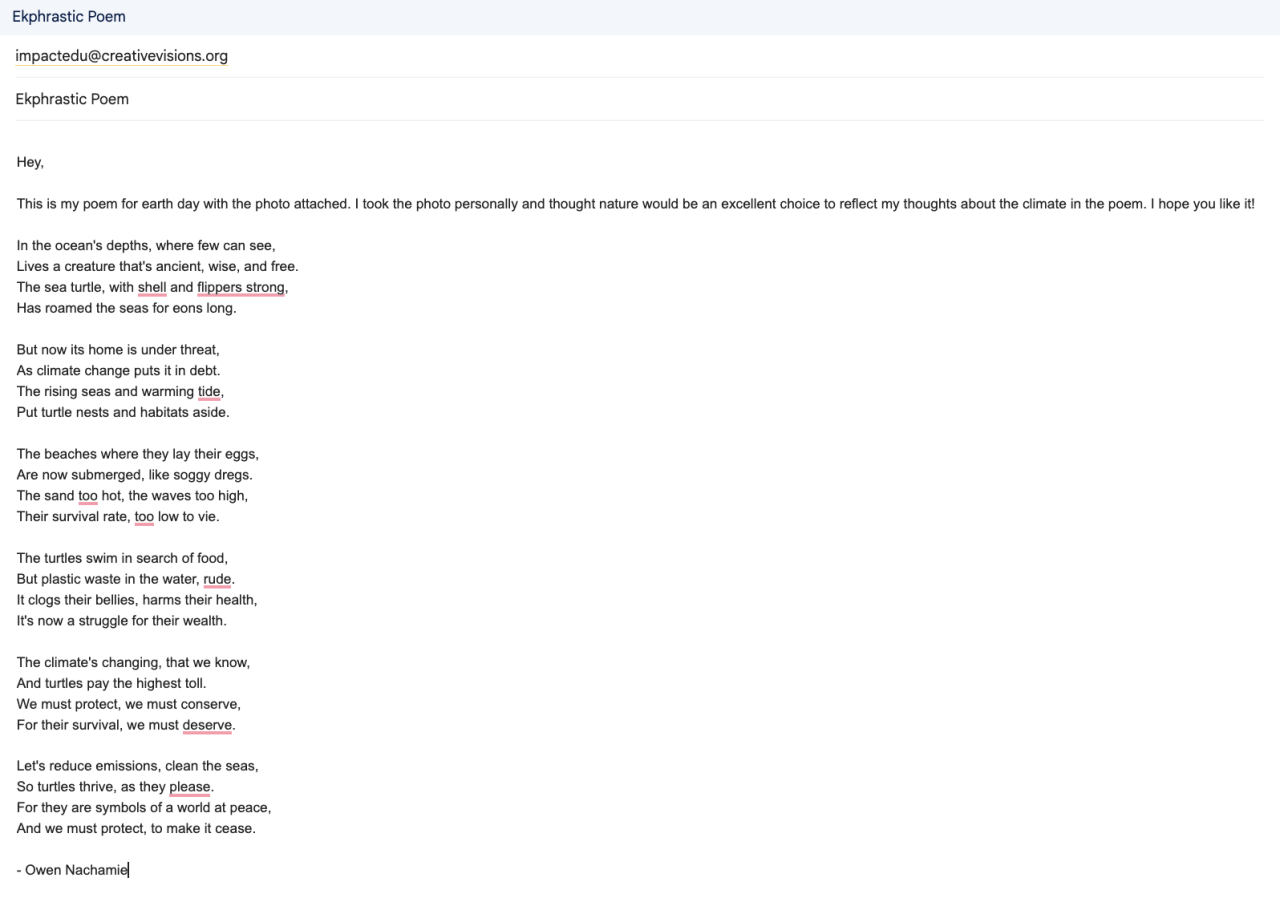
Task: Click the line 'It's now a struggle for their wealth.'
Action: pyautogui.click(x=122, y=620)
